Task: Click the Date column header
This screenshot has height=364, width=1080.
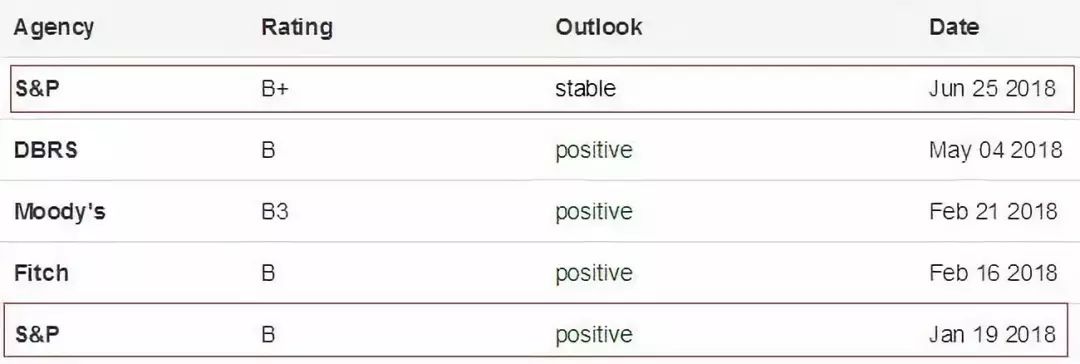Action: coord(954,27)
